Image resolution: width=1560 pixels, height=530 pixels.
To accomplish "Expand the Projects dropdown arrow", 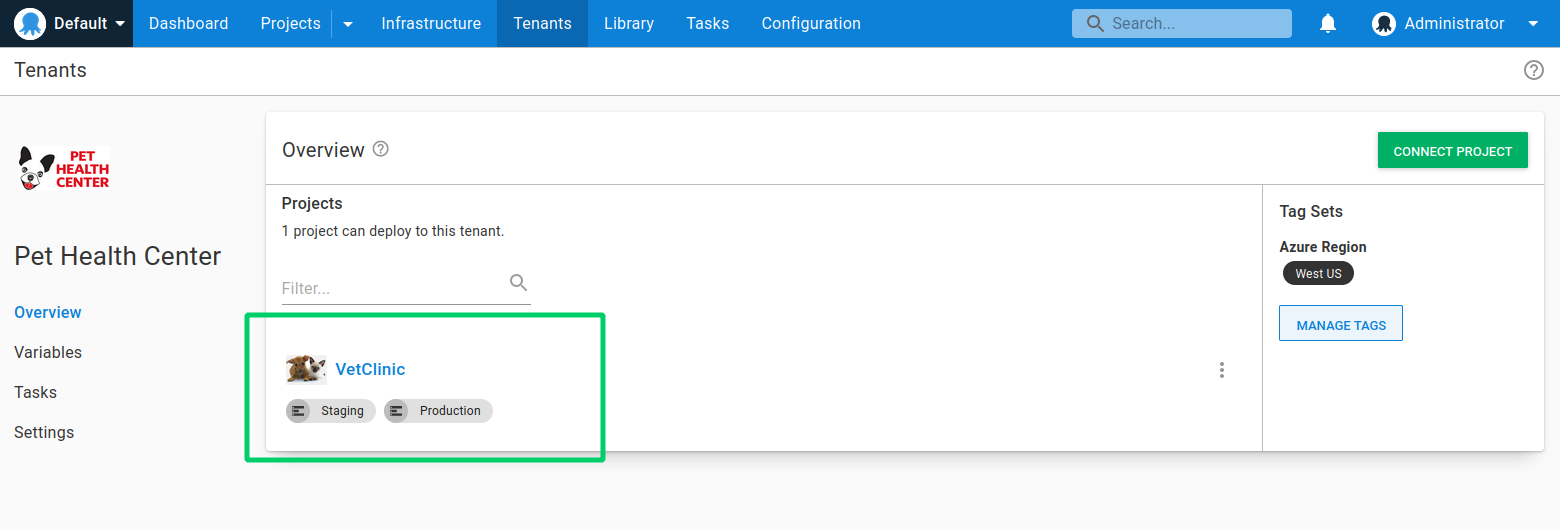I will (x=348, y=24).
